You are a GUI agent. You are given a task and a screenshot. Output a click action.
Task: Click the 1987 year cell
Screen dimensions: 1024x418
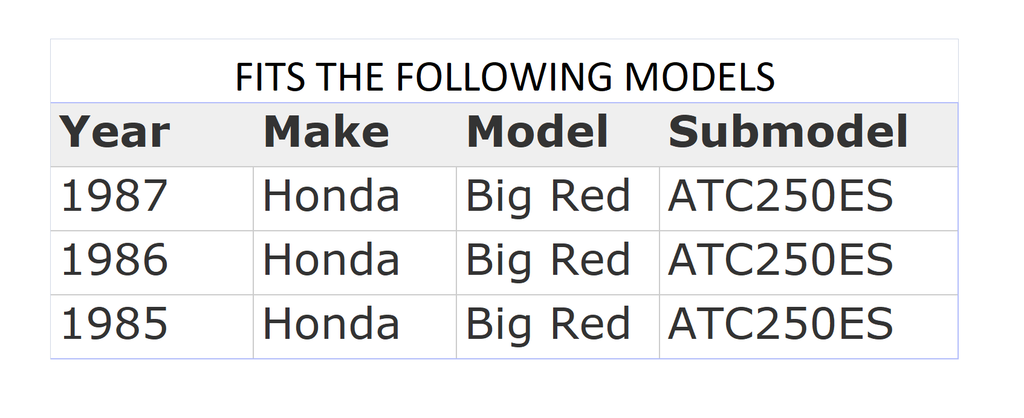pos(114,196)
